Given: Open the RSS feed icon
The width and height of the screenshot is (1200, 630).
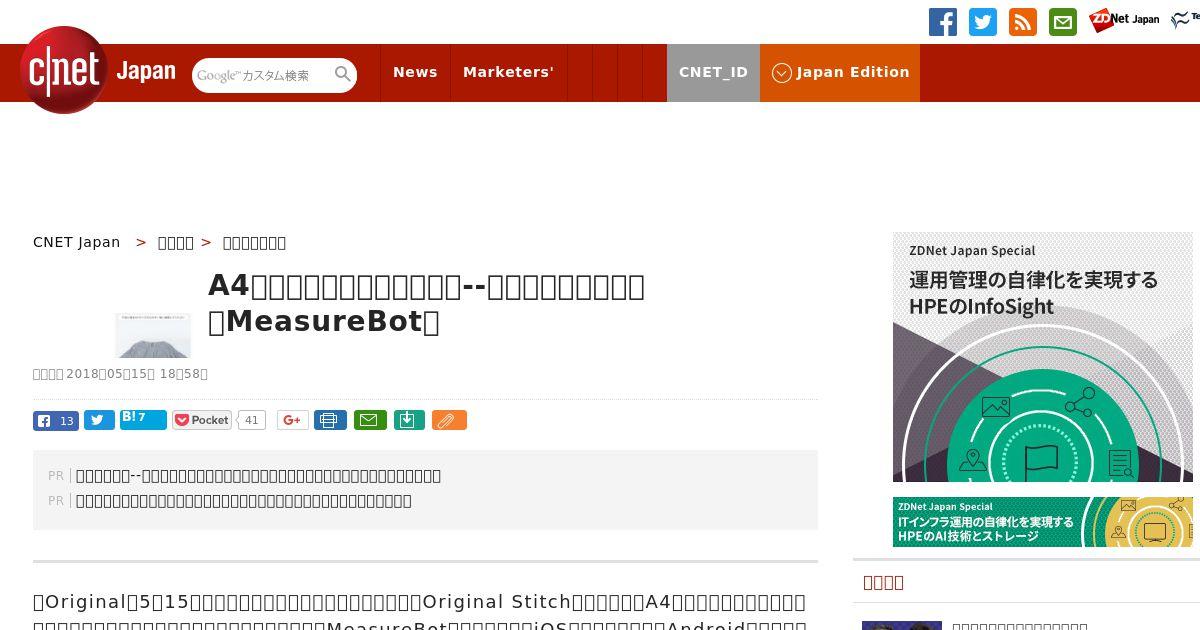Looking at the screenshot, I should 1023,21.
